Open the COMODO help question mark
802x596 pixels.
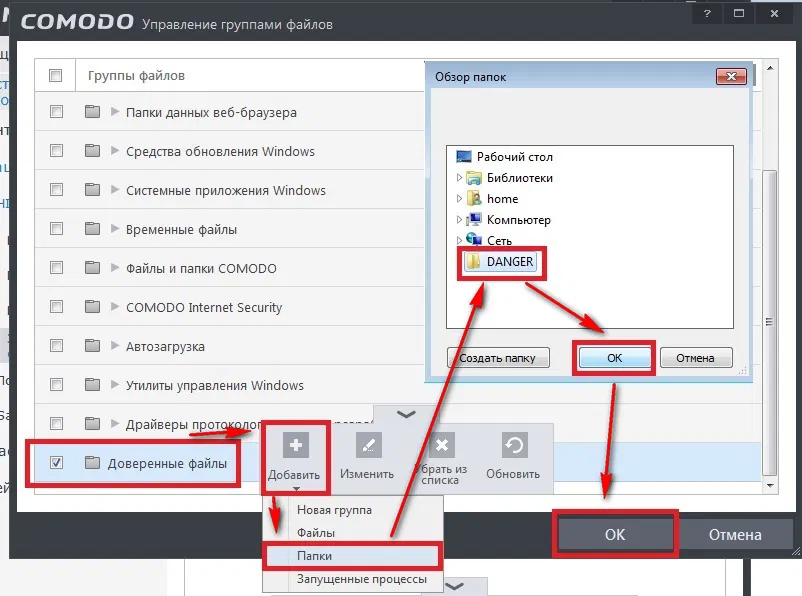[707, 14]
